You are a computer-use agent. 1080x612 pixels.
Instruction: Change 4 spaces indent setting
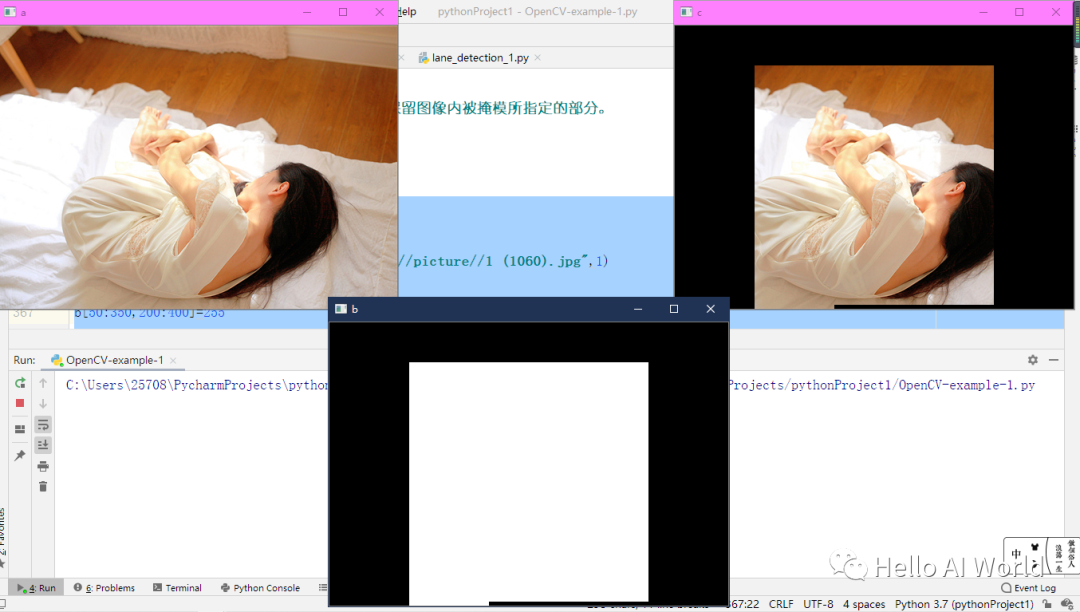(864, 604)
